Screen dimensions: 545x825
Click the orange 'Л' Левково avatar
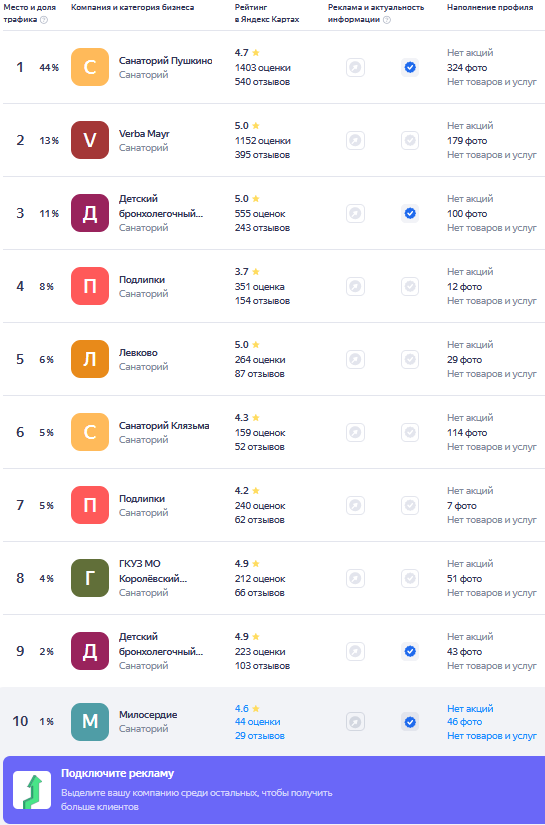90,359
